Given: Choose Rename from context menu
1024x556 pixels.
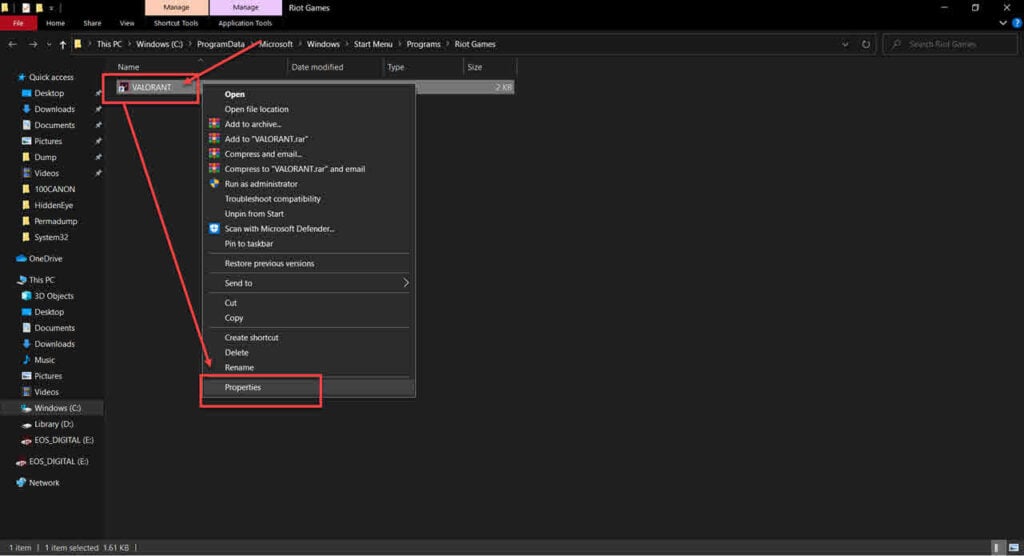Looking at the screenshot, I should 239,368.
